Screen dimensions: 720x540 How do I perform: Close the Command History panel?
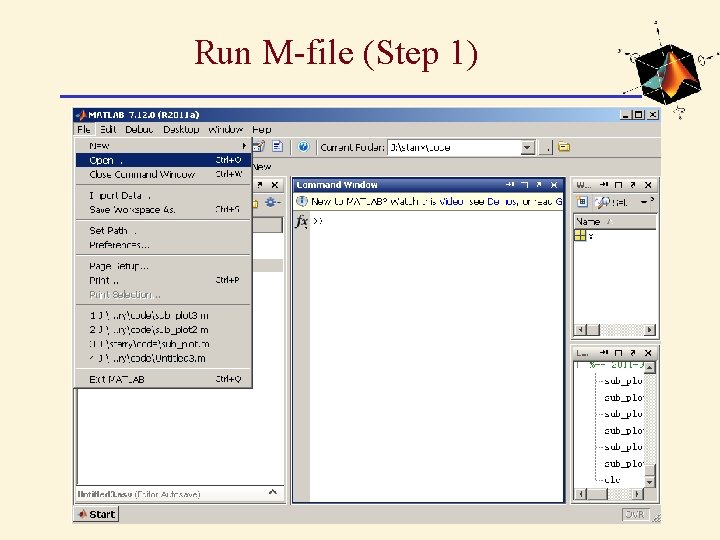pyautogui.click(x=648, y=353)
